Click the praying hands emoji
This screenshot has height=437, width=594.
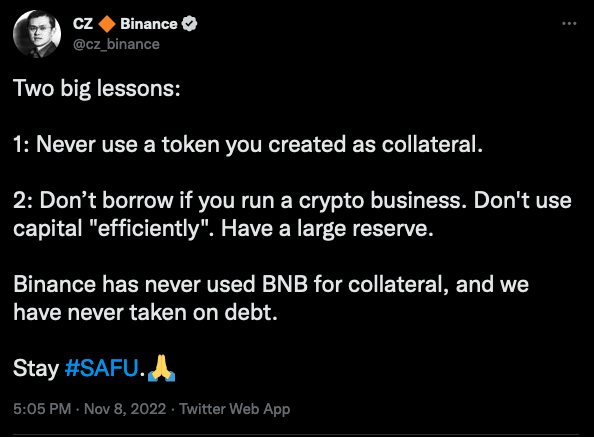pos(161,368)
